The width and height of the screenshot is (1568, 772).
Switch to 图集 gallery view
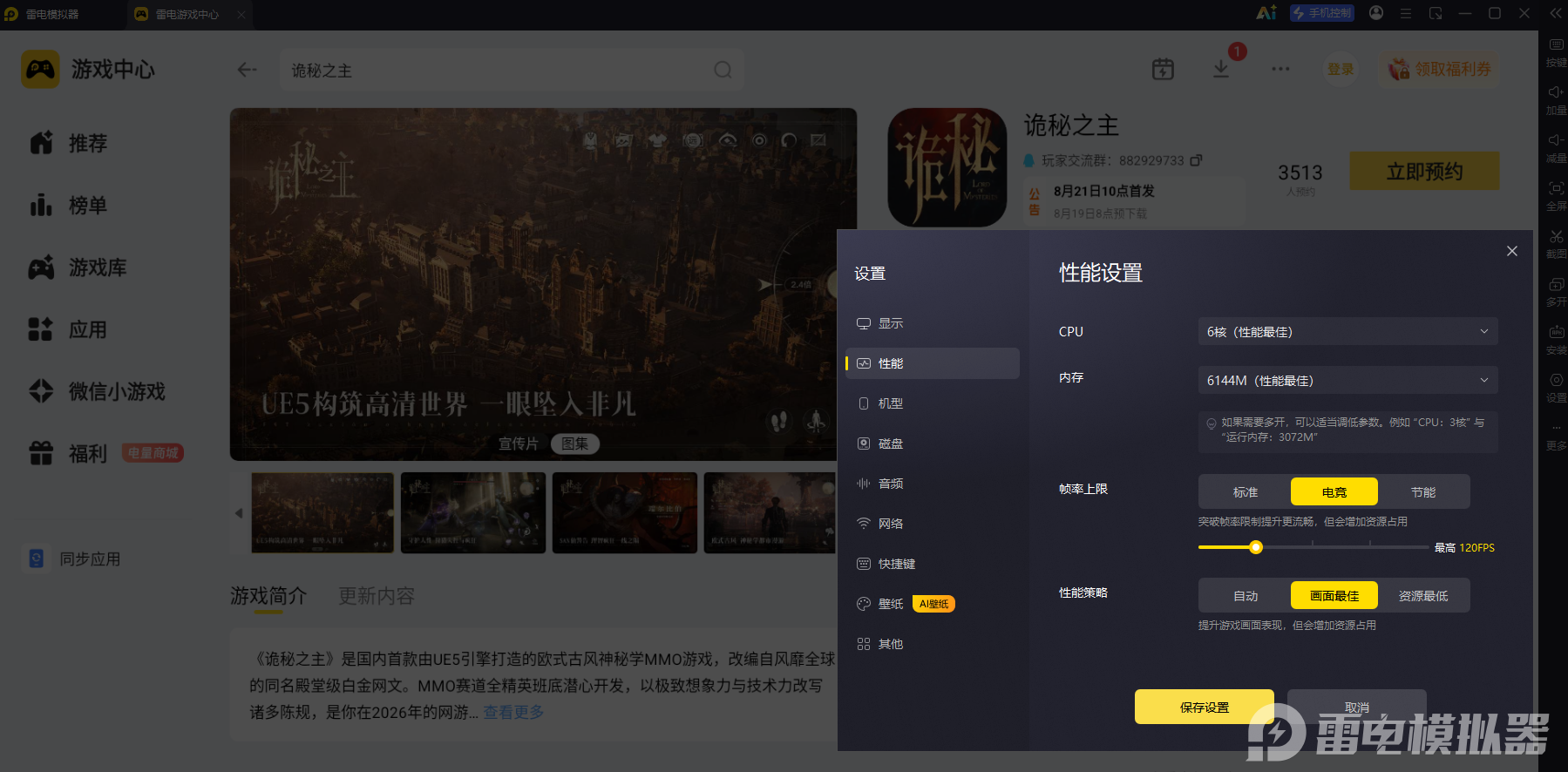coord(575,444)
